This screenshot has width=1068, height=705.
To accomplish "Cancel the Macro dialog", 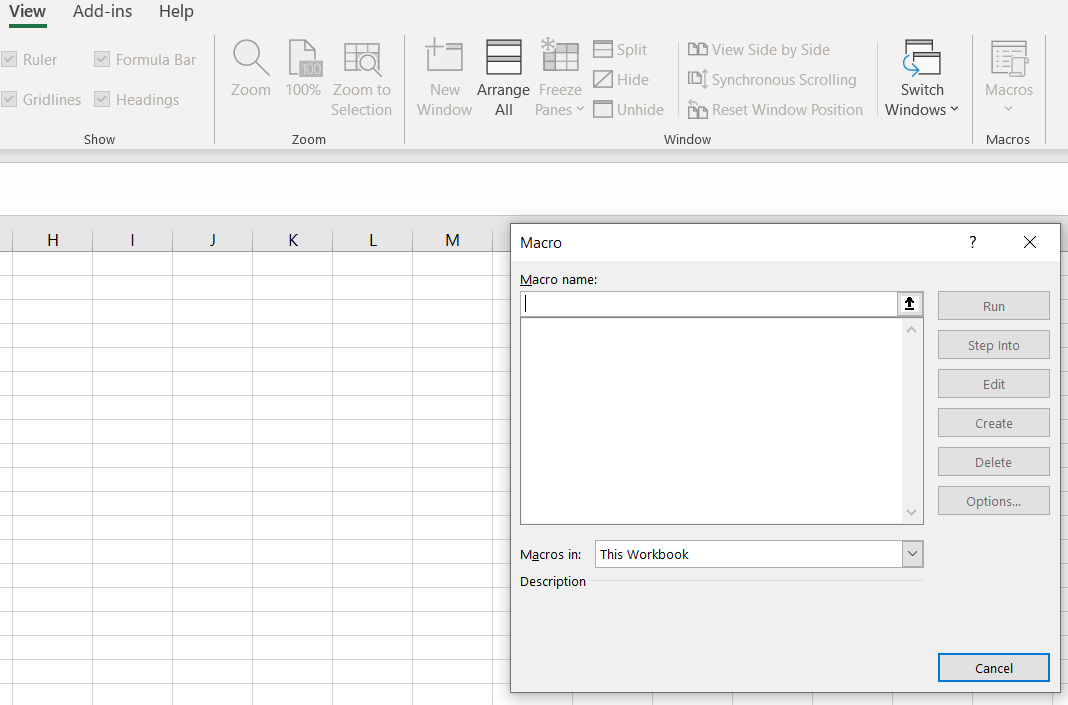I will pyautogui.click(x=993, y=668).
